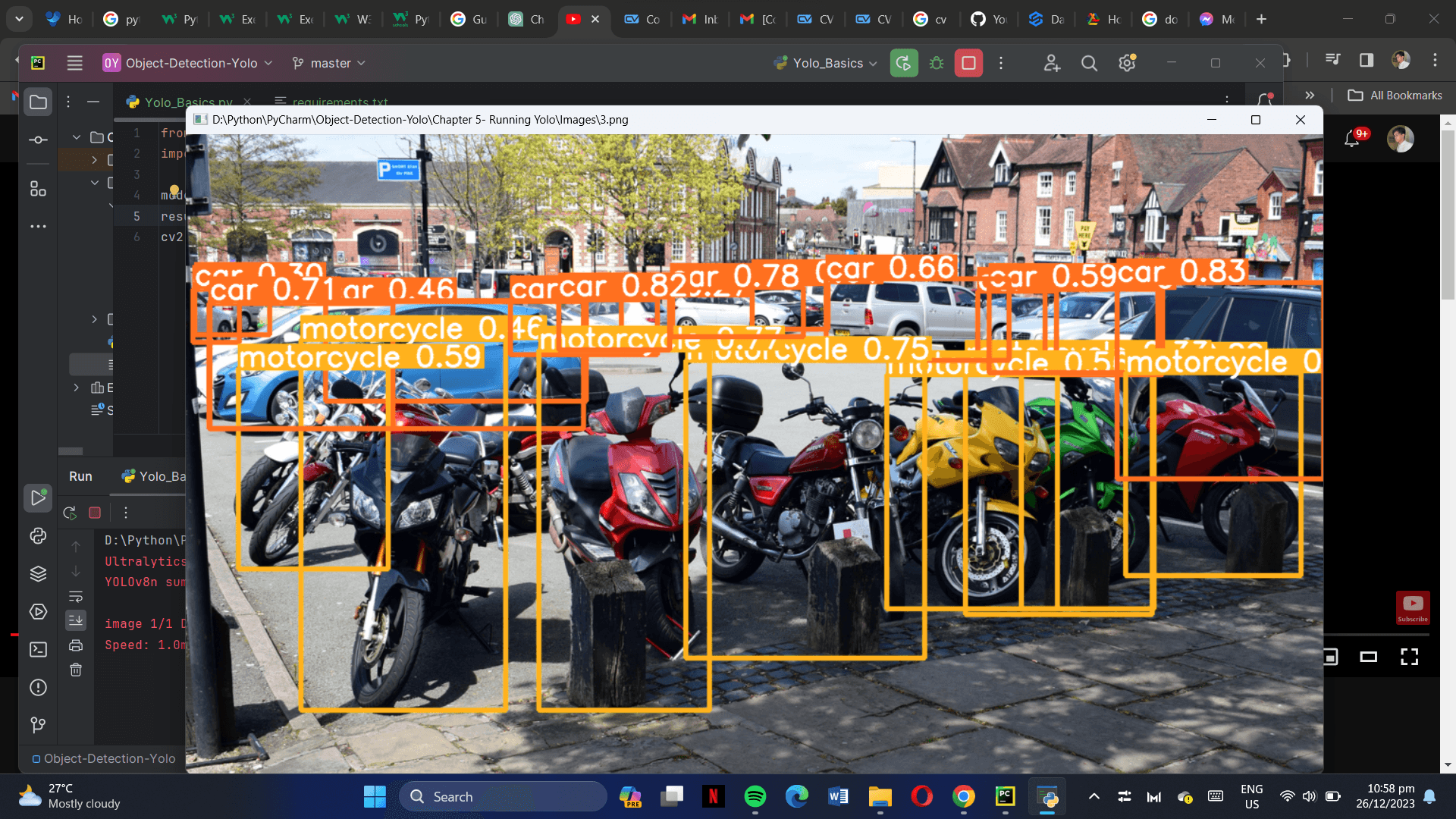The height and width of the screenshot is (819, 1456).
Task: Open Chrome media control icon
Action: (x=1332, y=60)
